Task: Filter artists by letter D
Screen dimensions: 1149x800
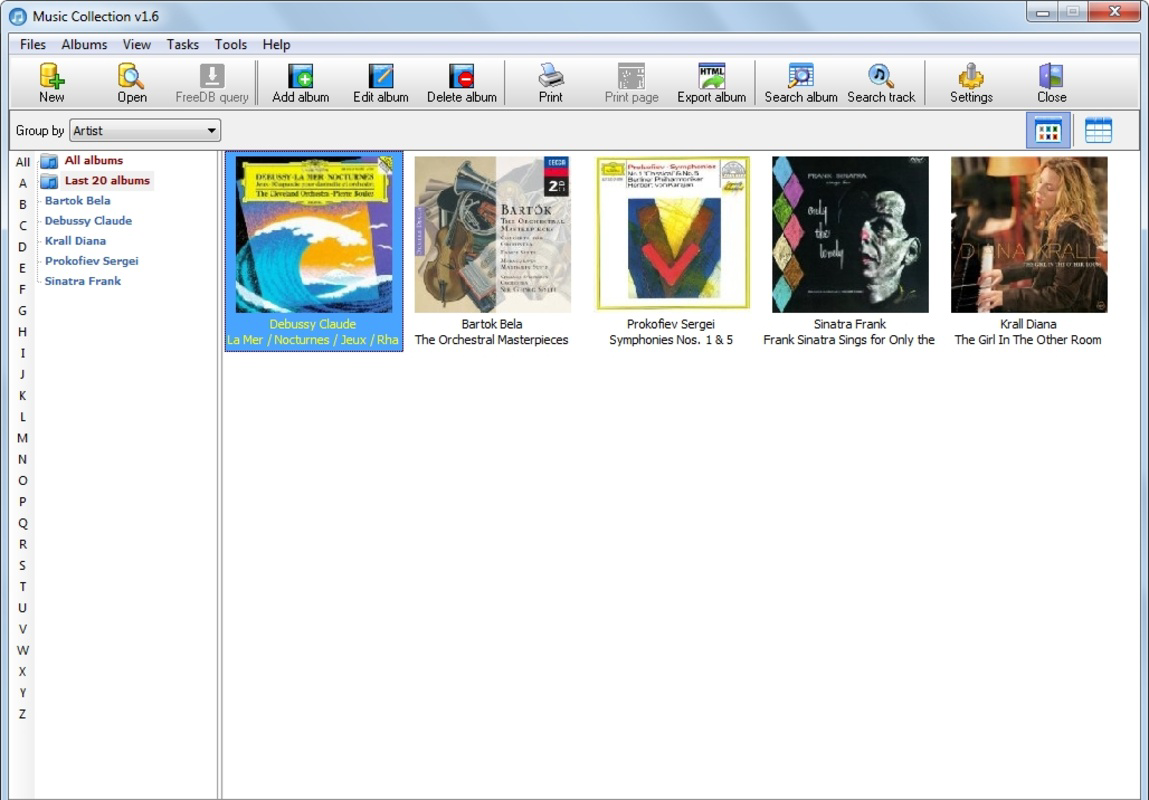Action: point(23,247)
